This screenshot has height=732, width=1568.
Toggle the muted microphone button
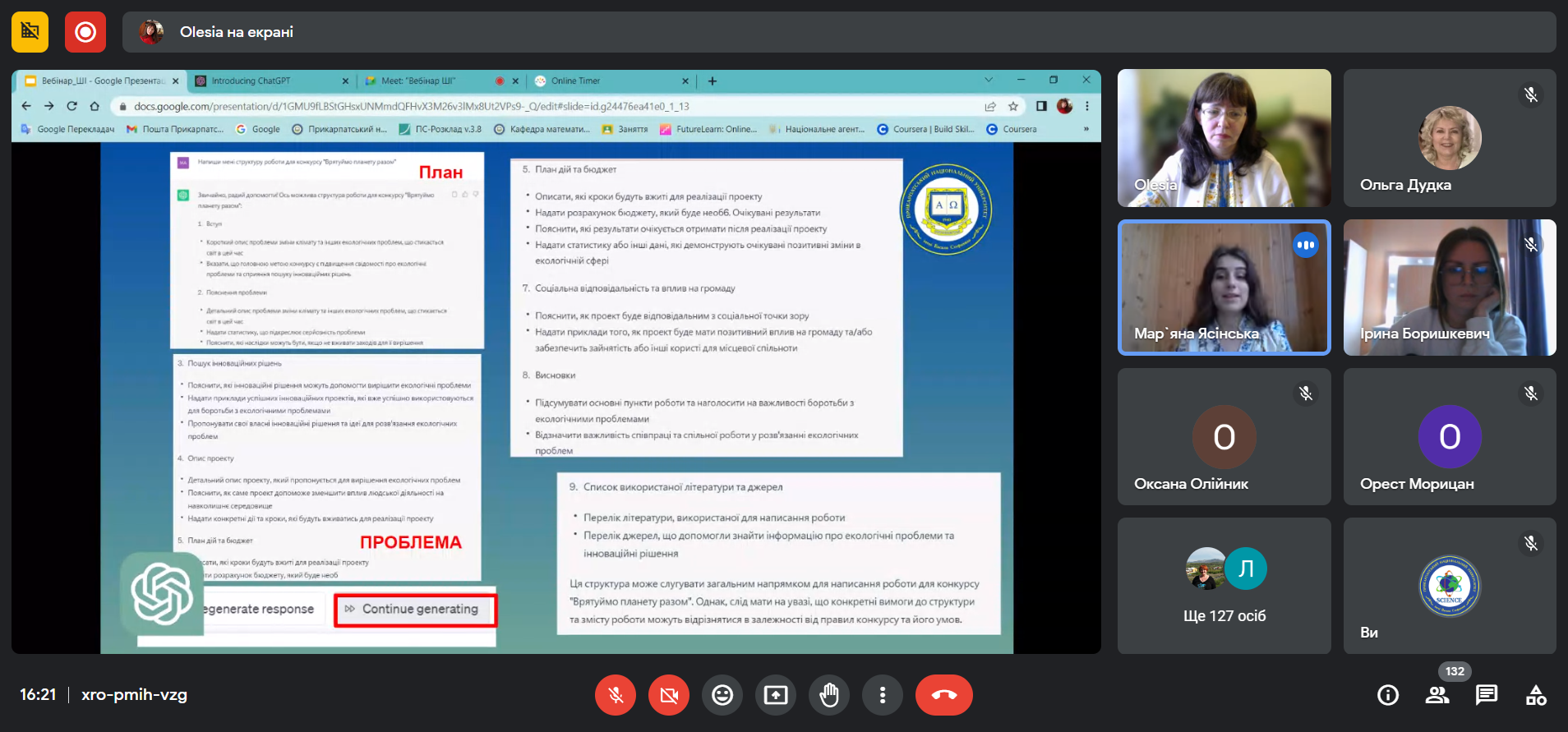[x=615, y=695]
